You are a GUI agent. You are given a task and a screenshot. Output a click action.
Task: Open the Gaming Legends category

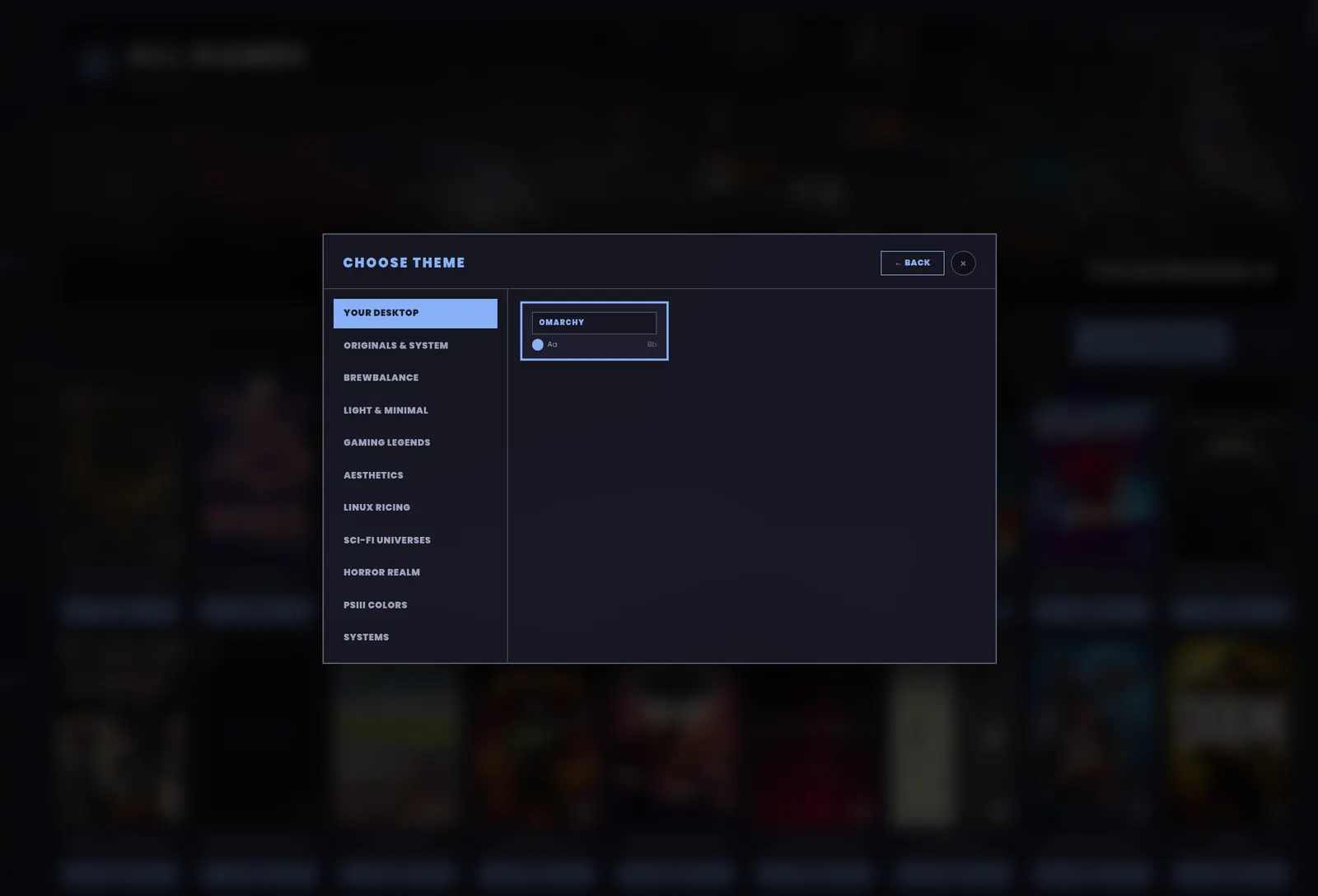pos(415,443)
